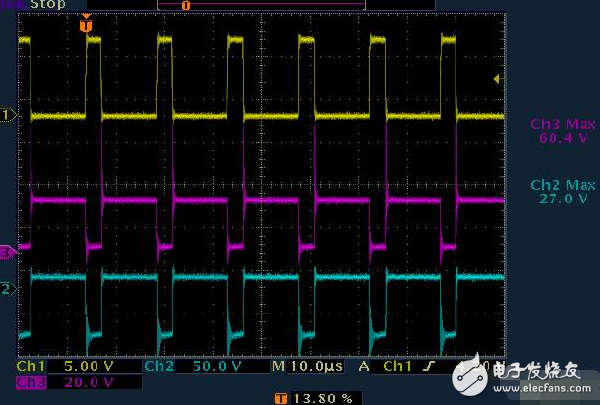Click the orange trigger position marker on graticule
Screen dimensions: 600x405
pos(86,24)
